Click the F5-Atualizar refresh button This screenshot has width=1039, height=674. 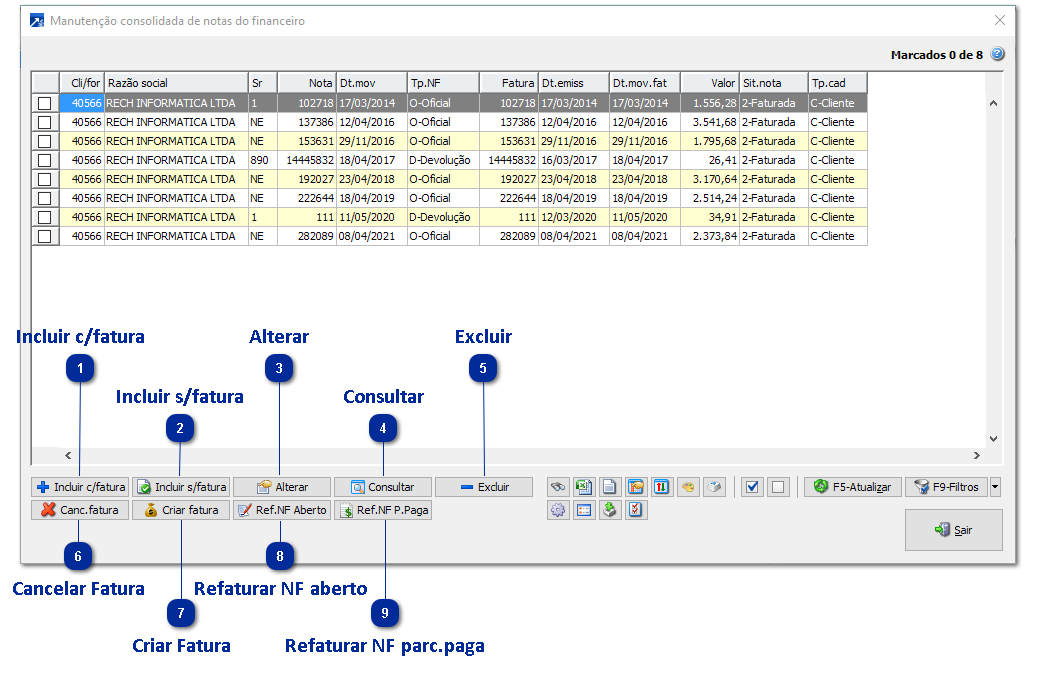tap(852, 487)
